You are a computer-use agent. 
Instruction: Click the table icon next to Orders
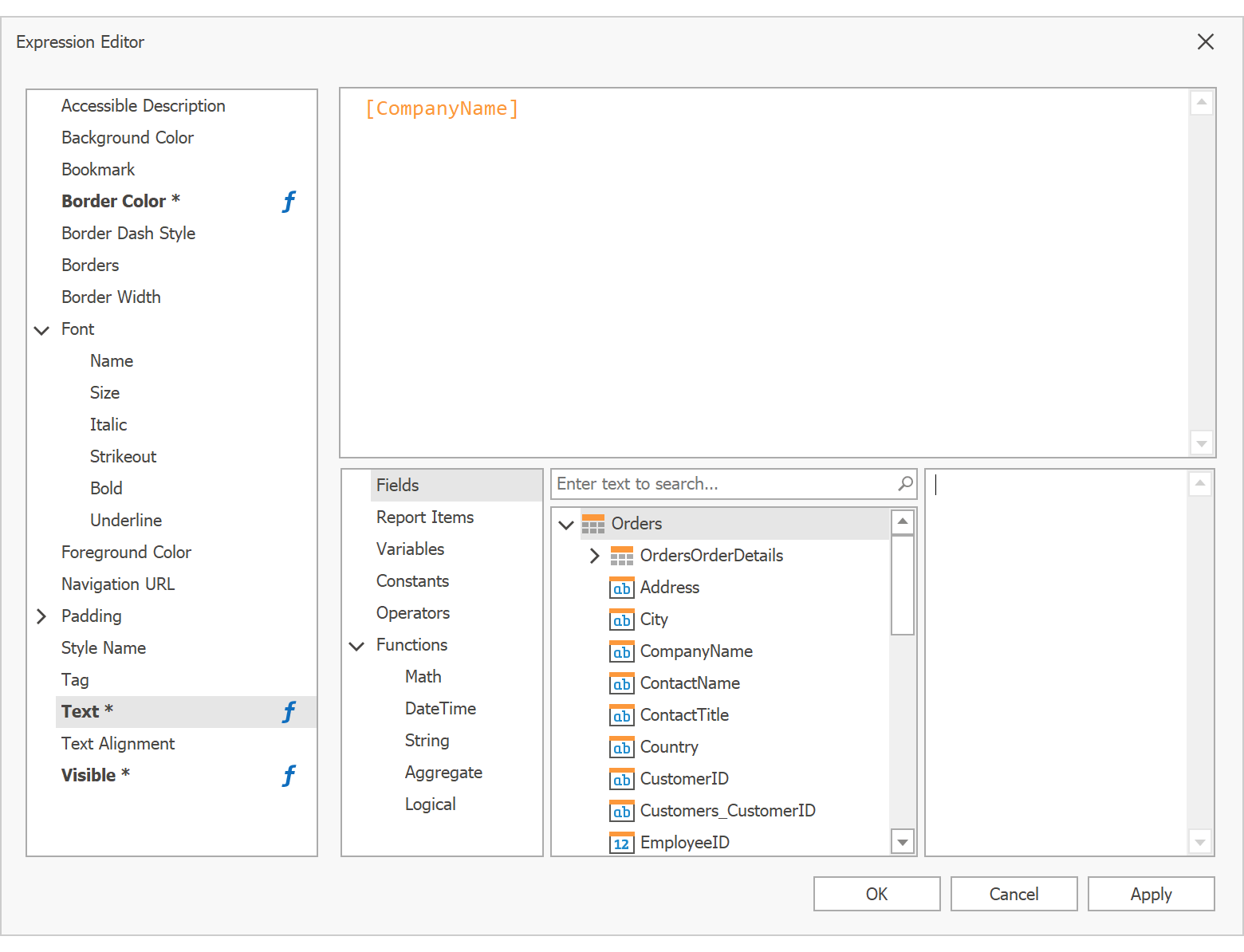[593, 524]
